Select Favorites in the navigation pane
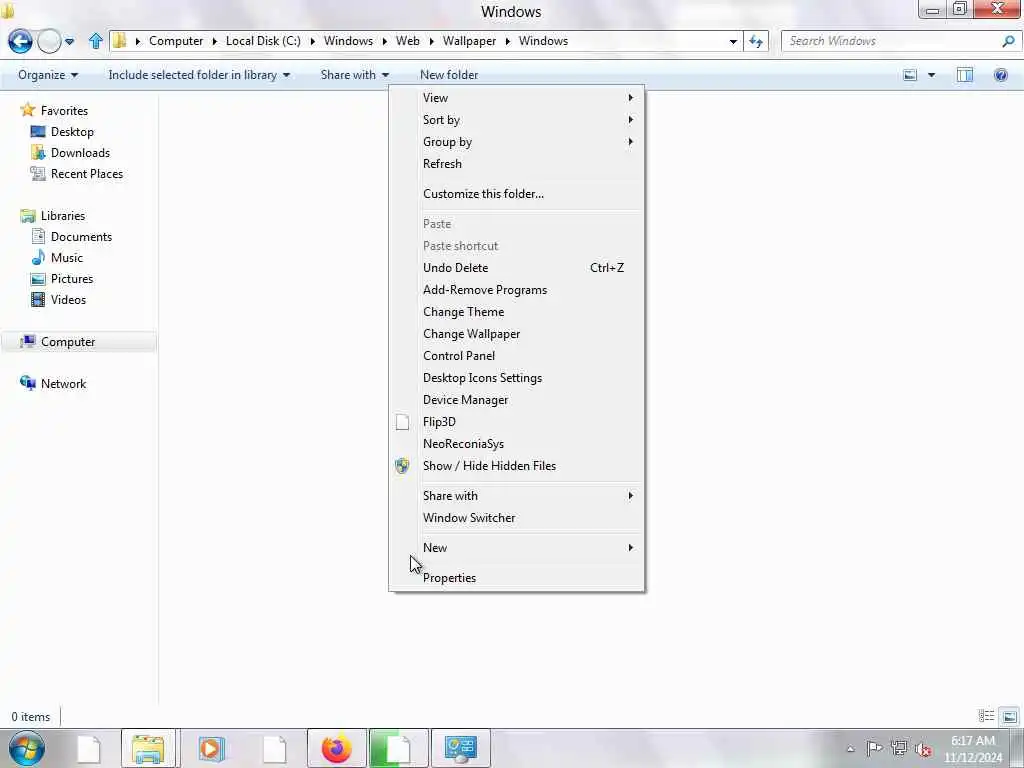The height and width of the screenshot is (768, 1024). [64, 111]
